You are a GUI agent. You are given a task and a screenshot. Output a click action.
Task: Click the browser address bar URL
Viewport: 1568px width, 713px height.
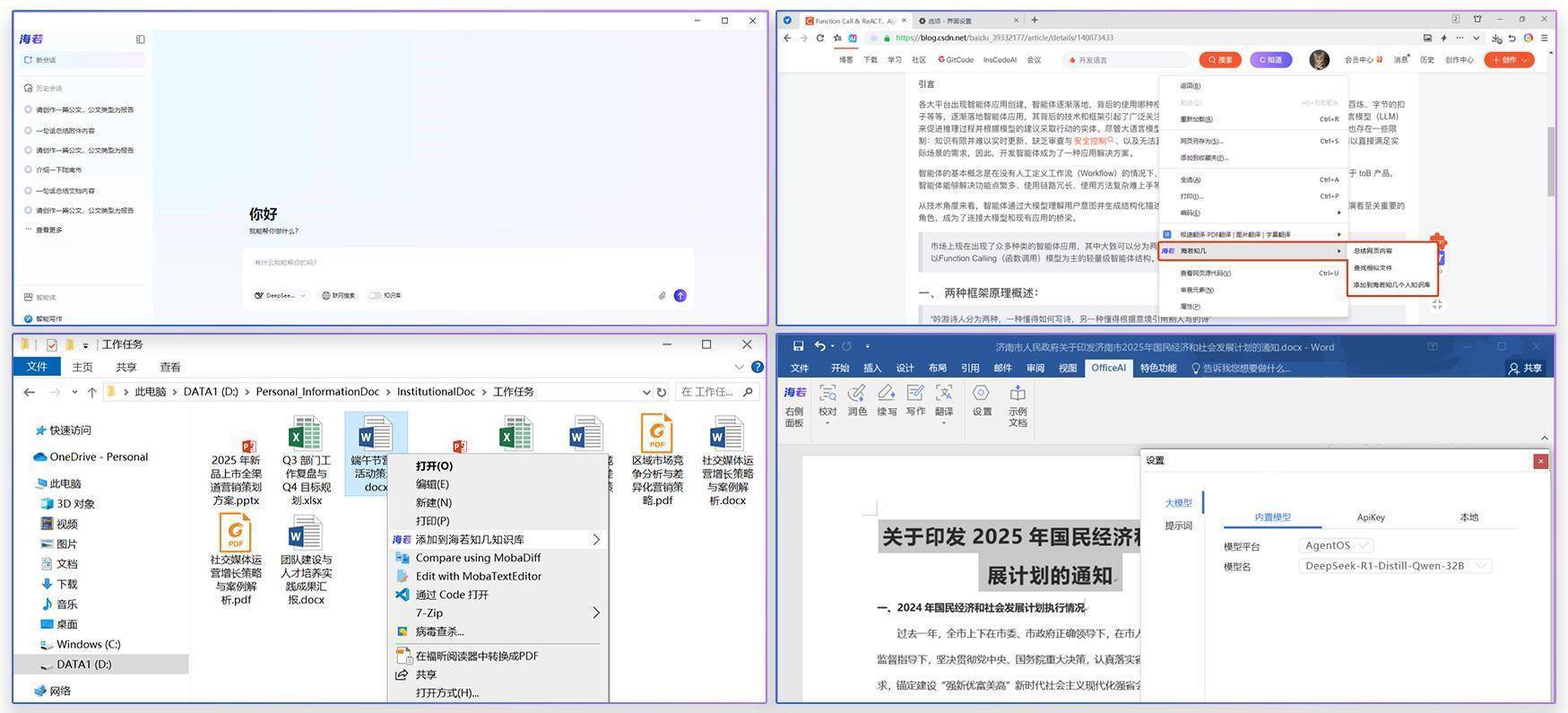pos(1004,38)
